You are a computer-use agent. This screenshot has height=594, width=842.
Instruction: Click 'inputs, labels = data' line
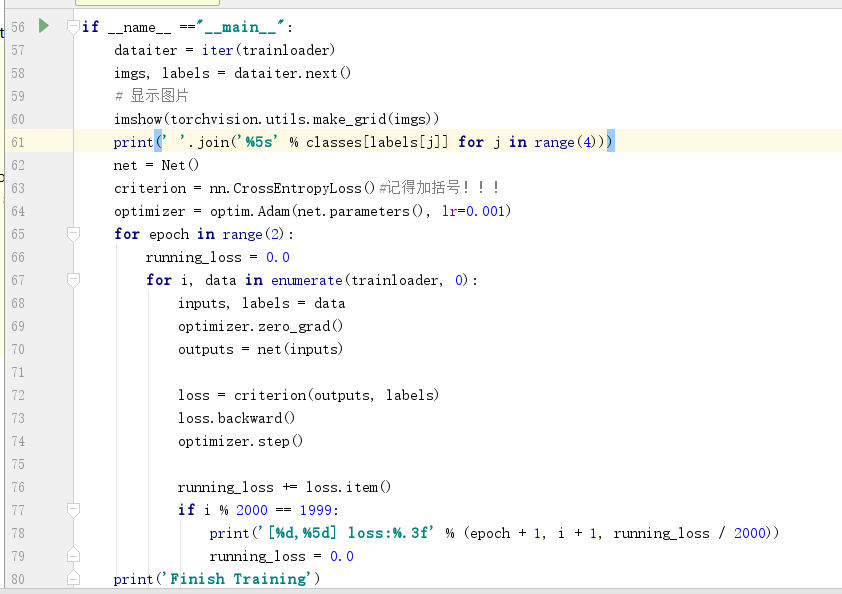tap(262, 303)
